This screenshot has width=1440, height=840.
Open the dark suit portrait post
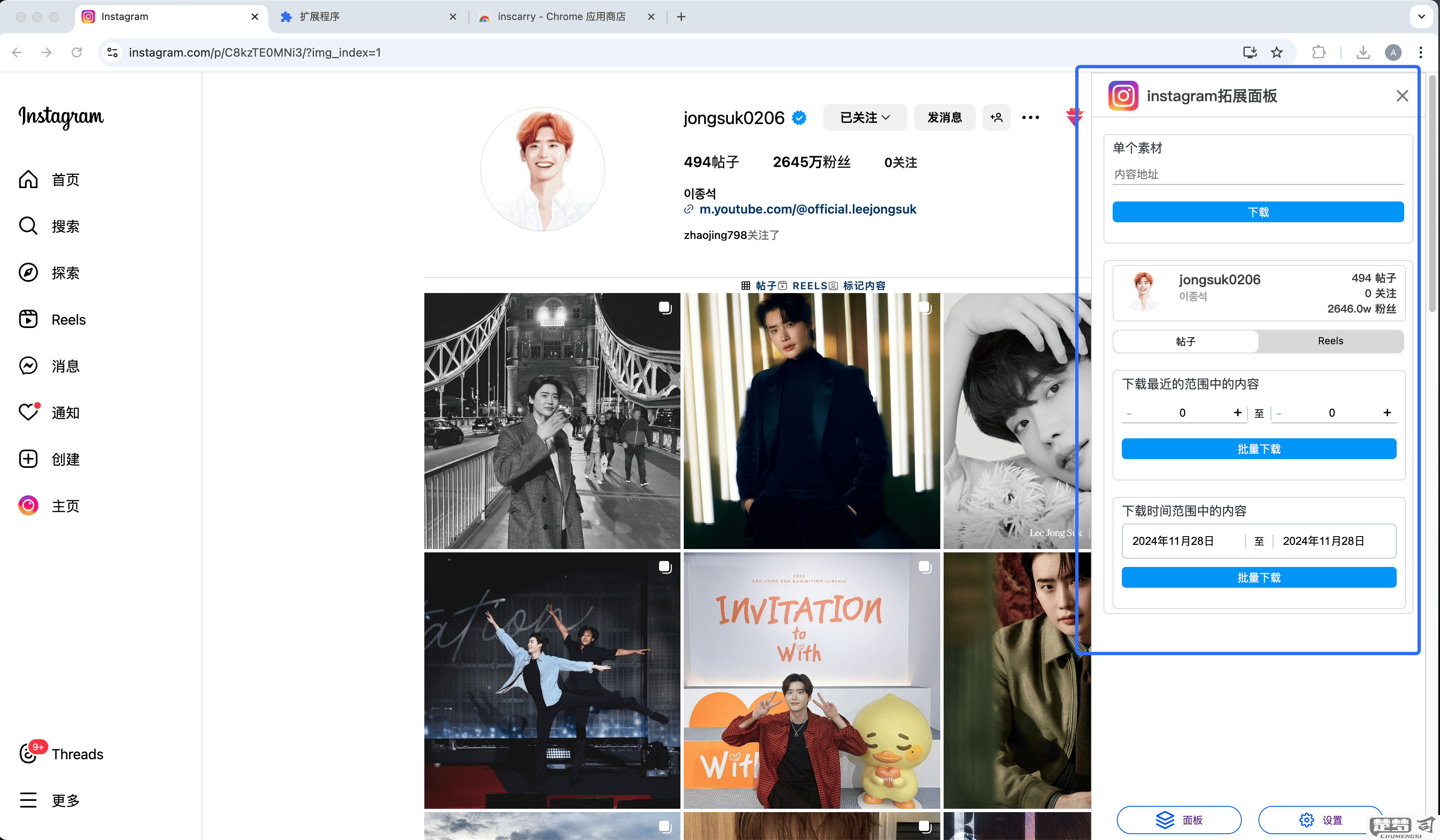(812, 421)
